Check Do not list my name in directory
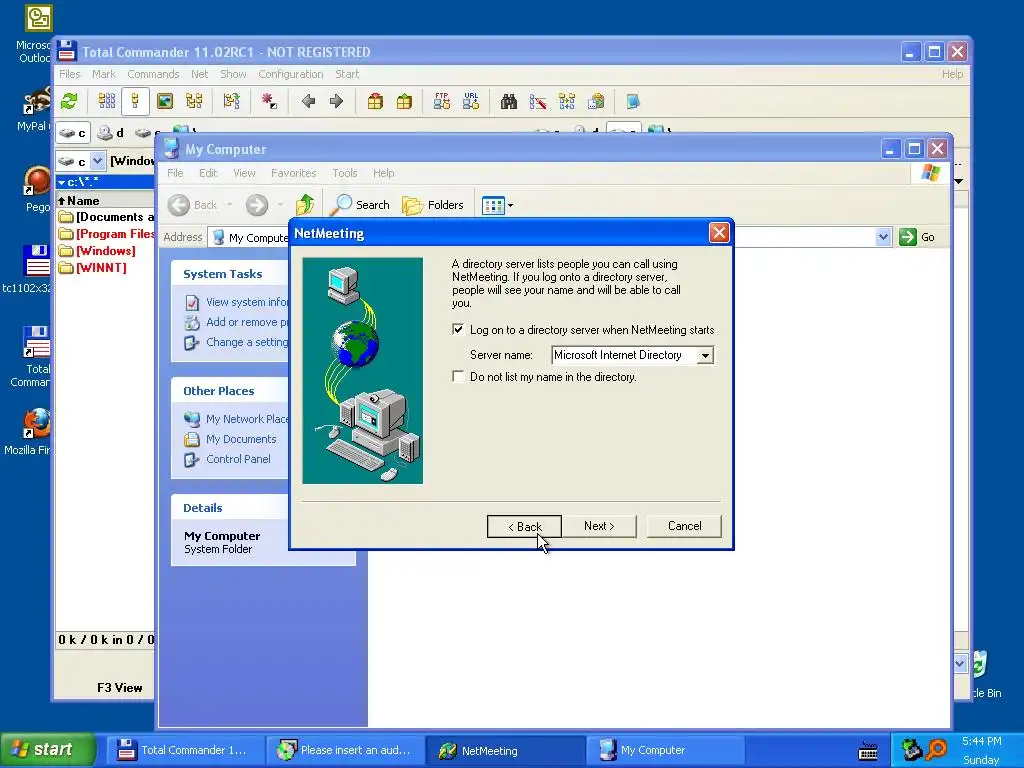The image size is (1024, 768). pyautogui.click(x=458, y=377)
